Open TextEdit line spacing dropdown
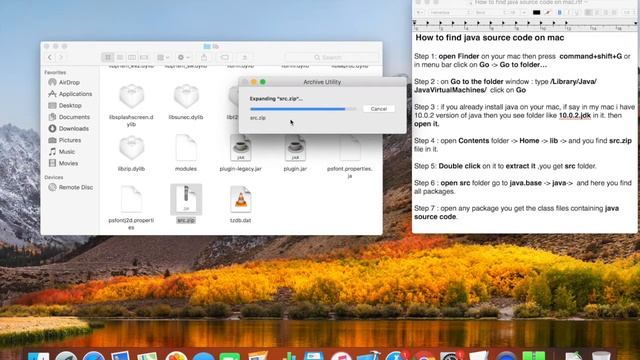Image resolution: width=640 pixels, height=360 pixels. (x=628, y=13)
